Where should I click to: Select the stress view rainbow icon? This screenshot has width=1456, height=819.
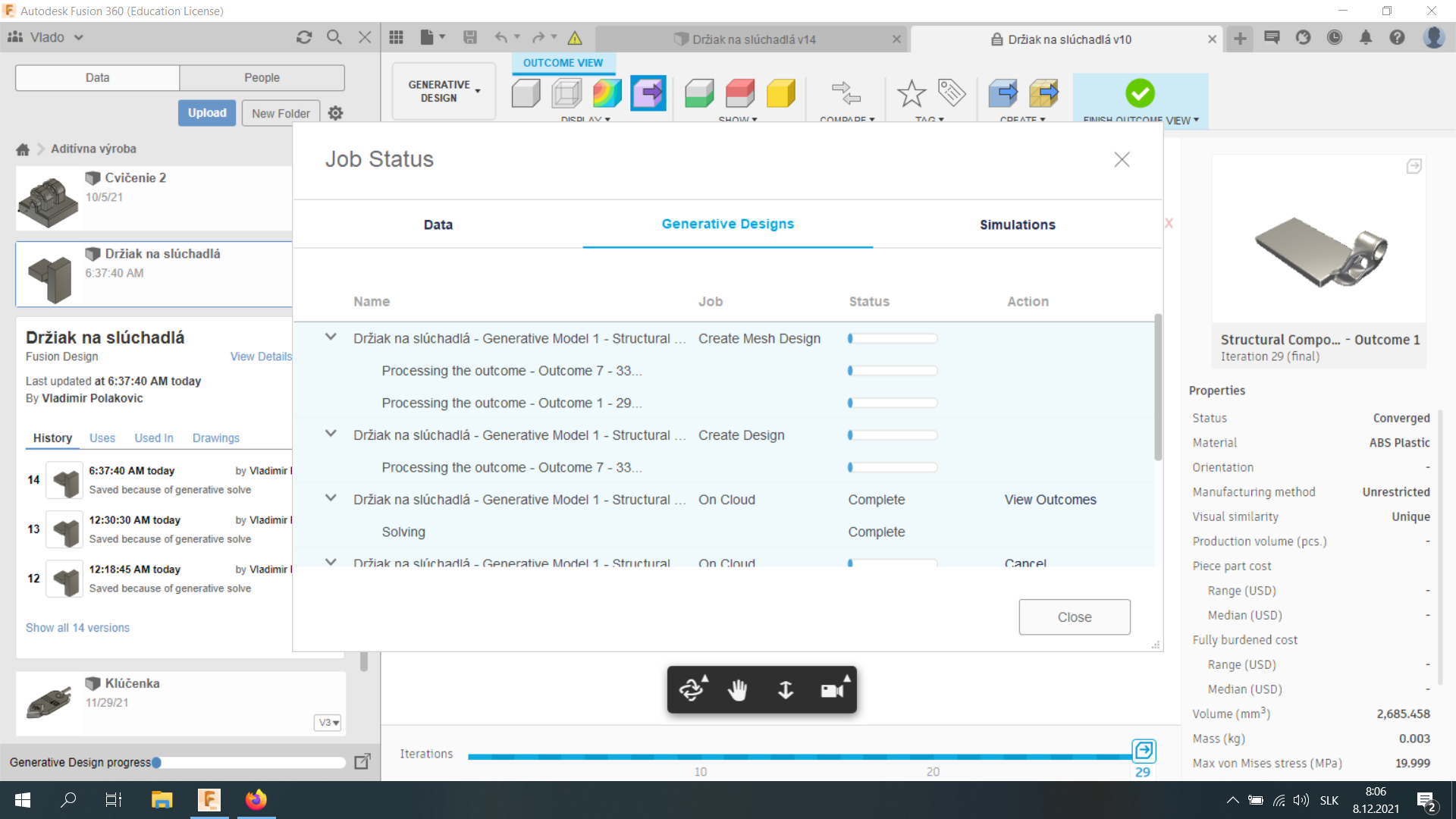[607, 93]
